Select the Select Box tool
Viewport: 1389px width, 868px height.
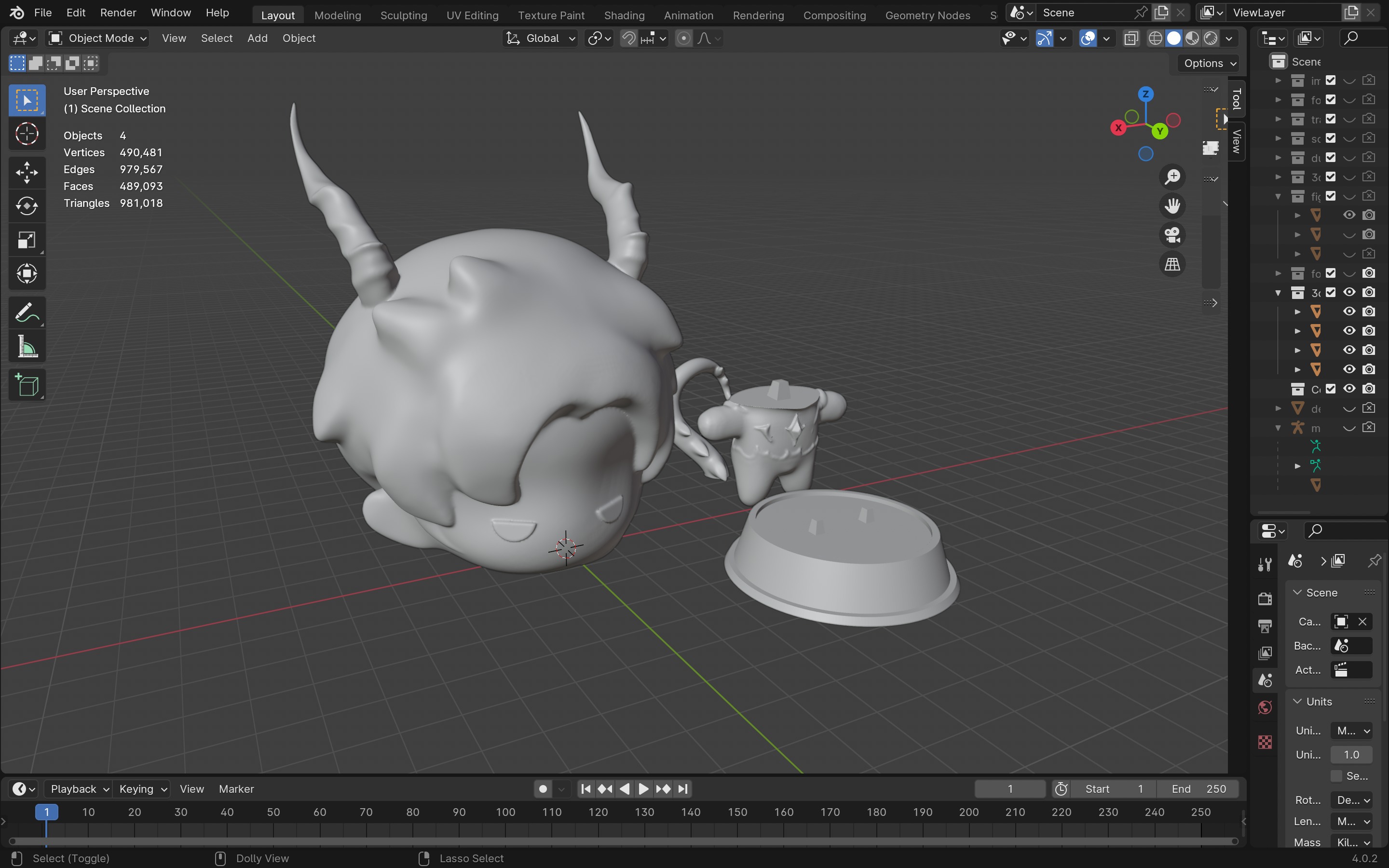pos(27,100)
